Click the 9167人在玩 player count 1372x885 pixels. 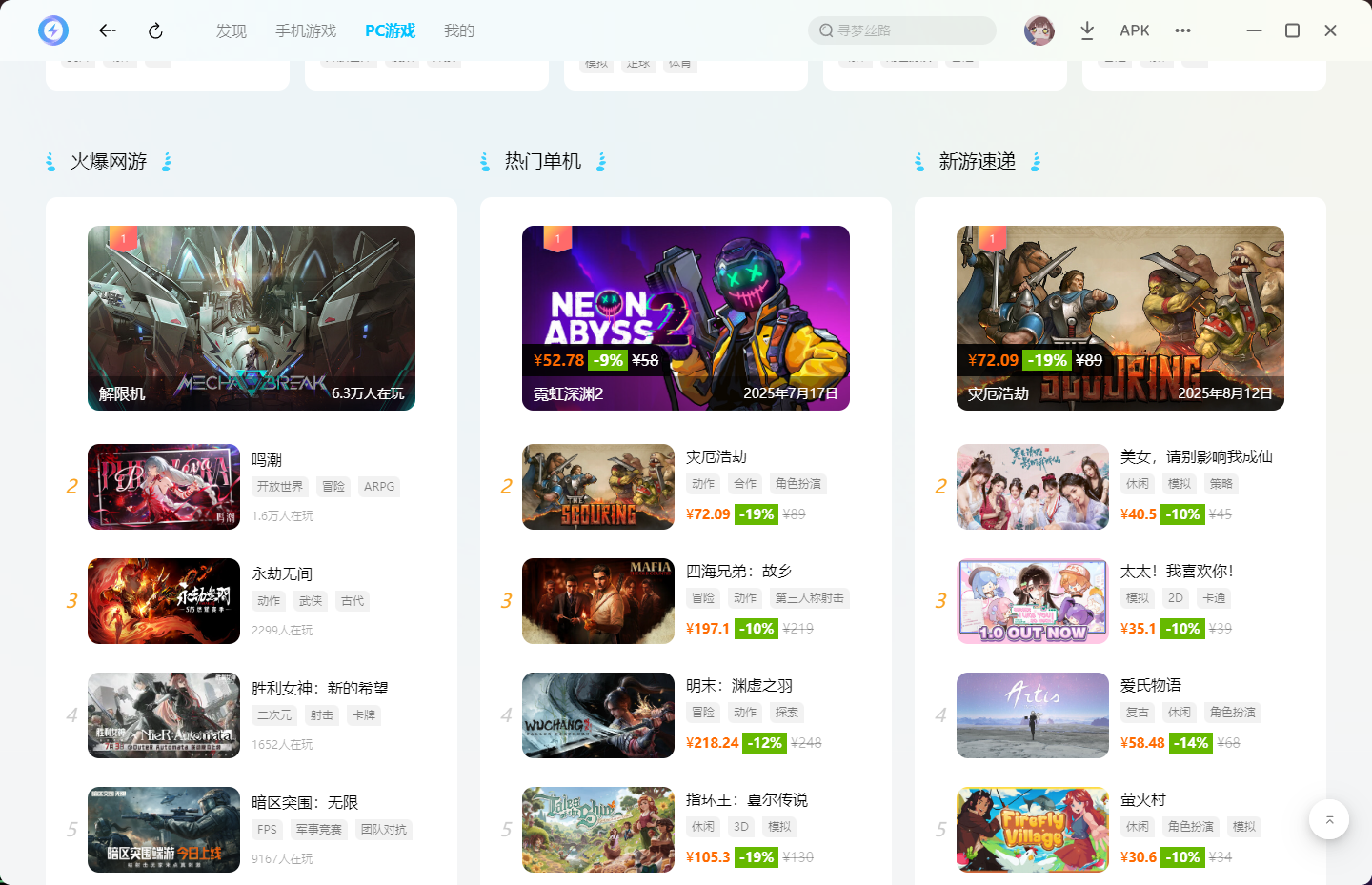click(282, 859)
